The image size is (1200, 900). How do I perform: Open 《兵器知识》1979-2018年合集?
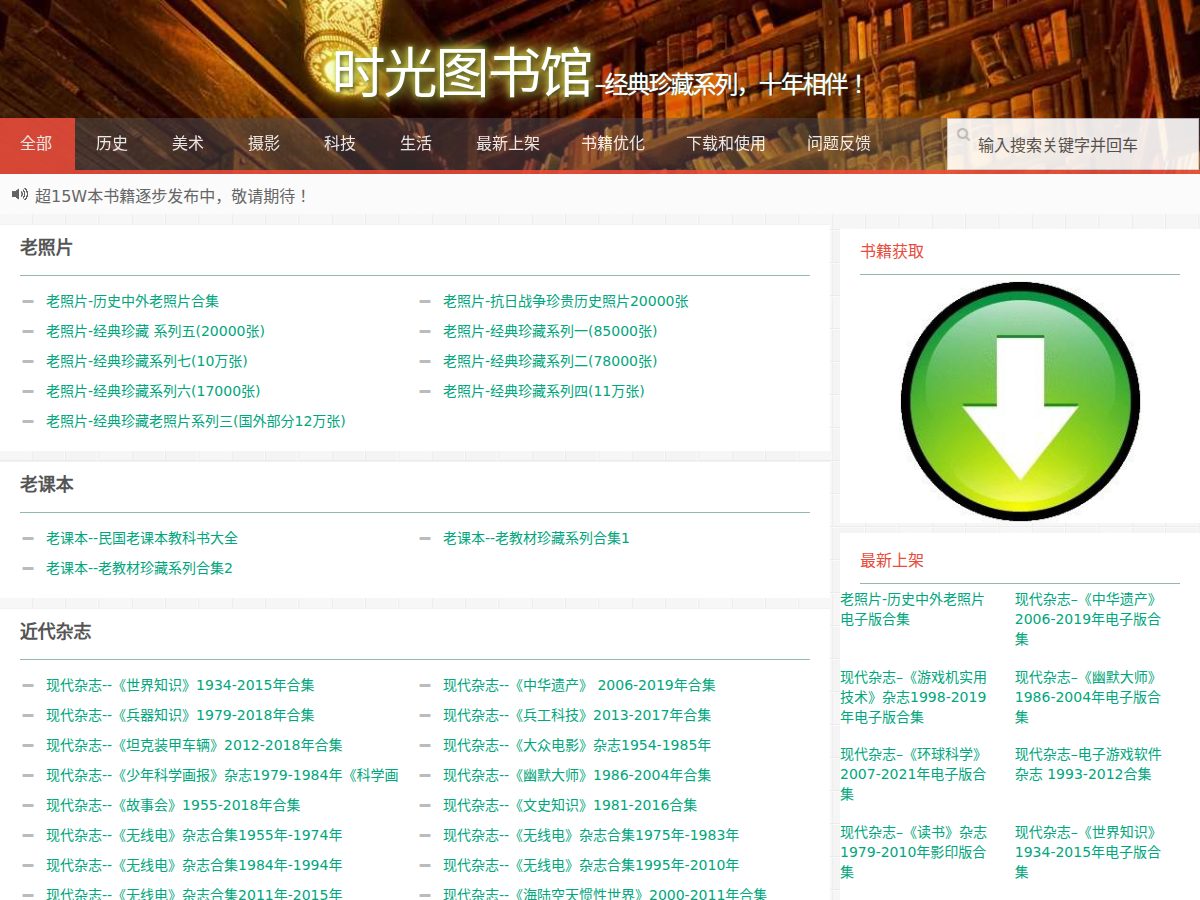(180, 715)
